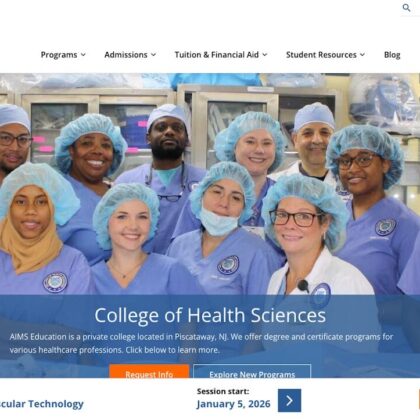This screenshot has height=420, width=420.
Task: Go to the Blog page
Action: [392, 55]
